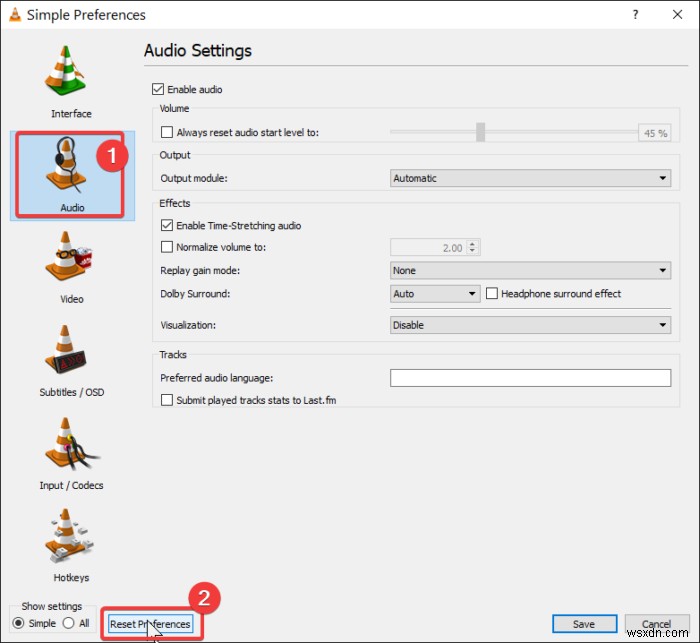Image resolution: width=700 pixels, height=643 pixels.
Task: Open the Video settings cone icon
Action: tap(68, 256)
